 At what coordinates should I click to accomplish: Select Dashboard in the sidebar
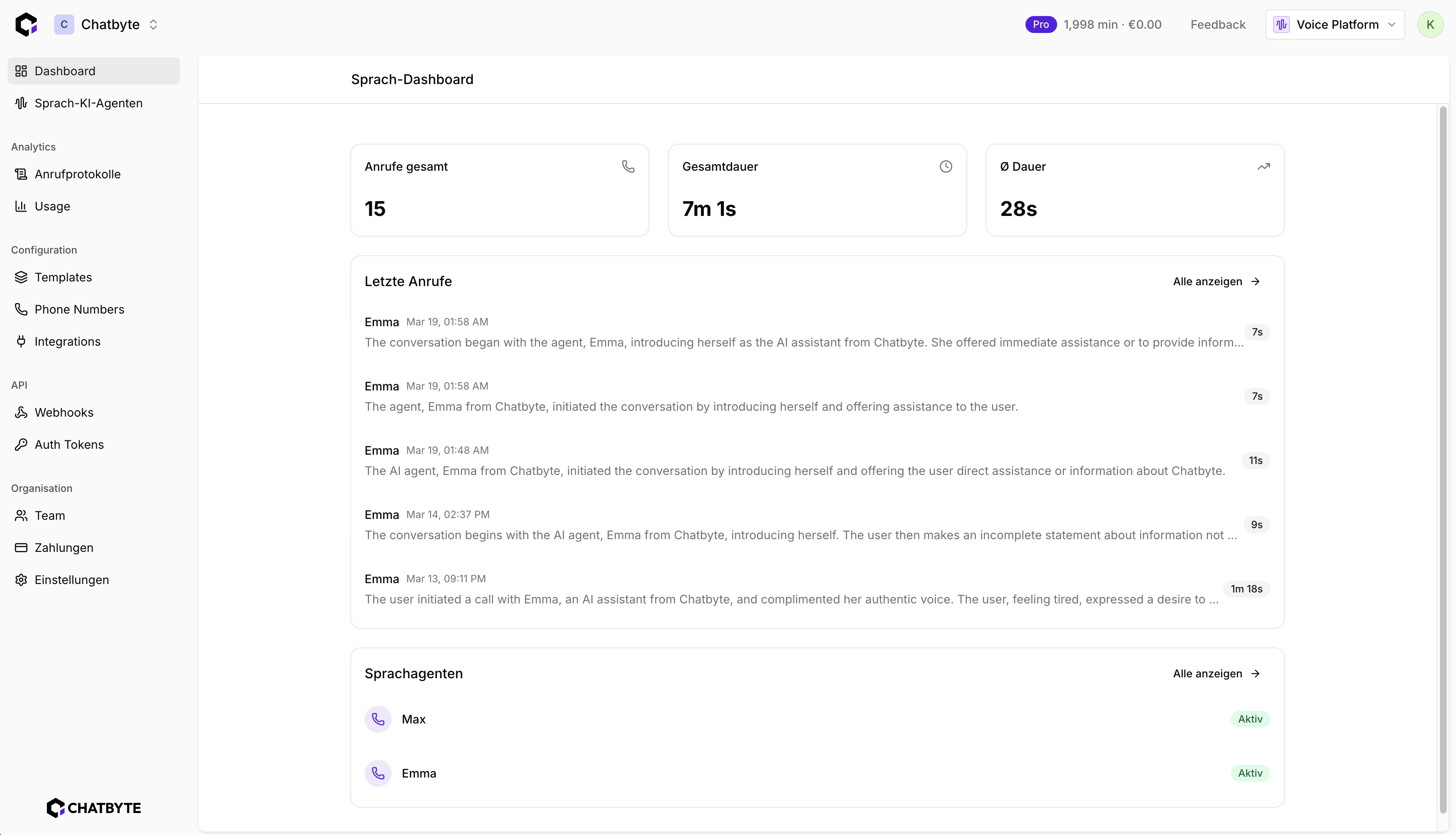coord(65,71)
